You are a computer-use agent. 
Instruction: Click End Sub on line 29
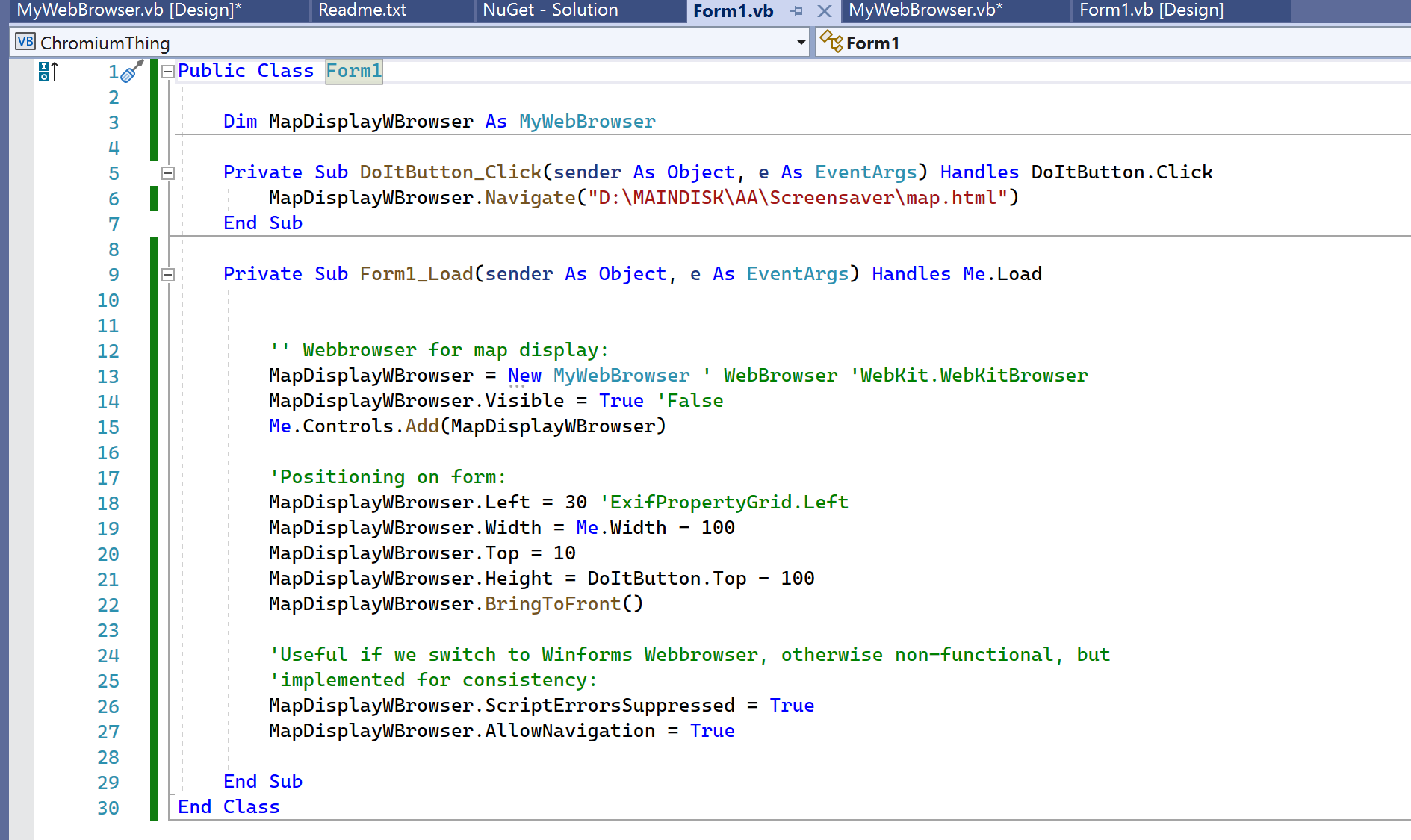(263, 782)
